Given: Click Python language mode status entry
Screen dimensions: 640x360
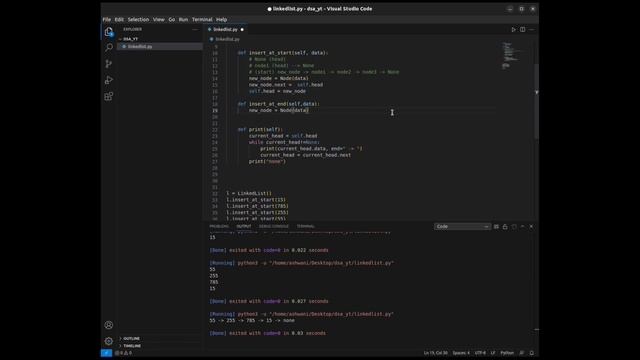Looking at the screenshot, I should coord(507,353).
